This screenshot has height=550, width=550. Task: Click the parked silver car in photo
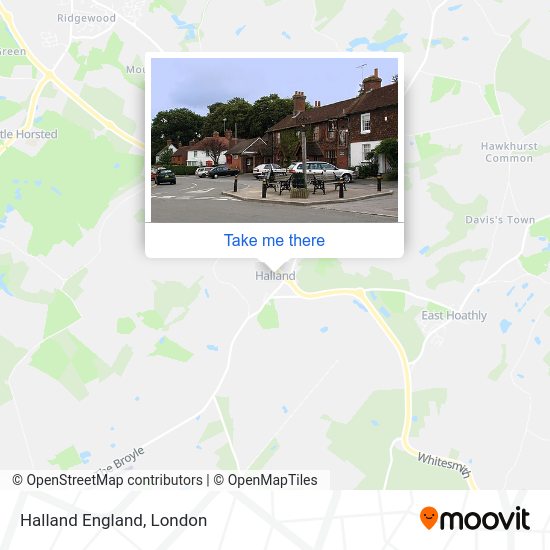point(321,170)
